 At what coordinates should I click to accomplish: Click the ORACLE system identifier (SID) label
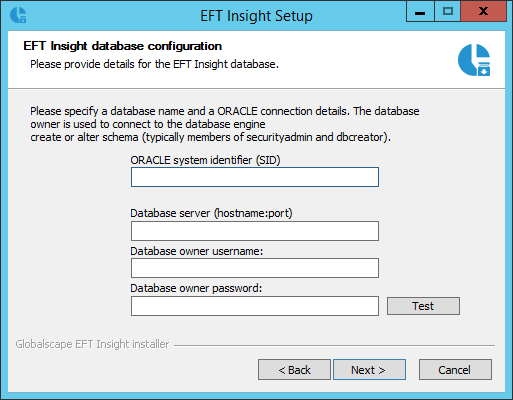[205, 160]
